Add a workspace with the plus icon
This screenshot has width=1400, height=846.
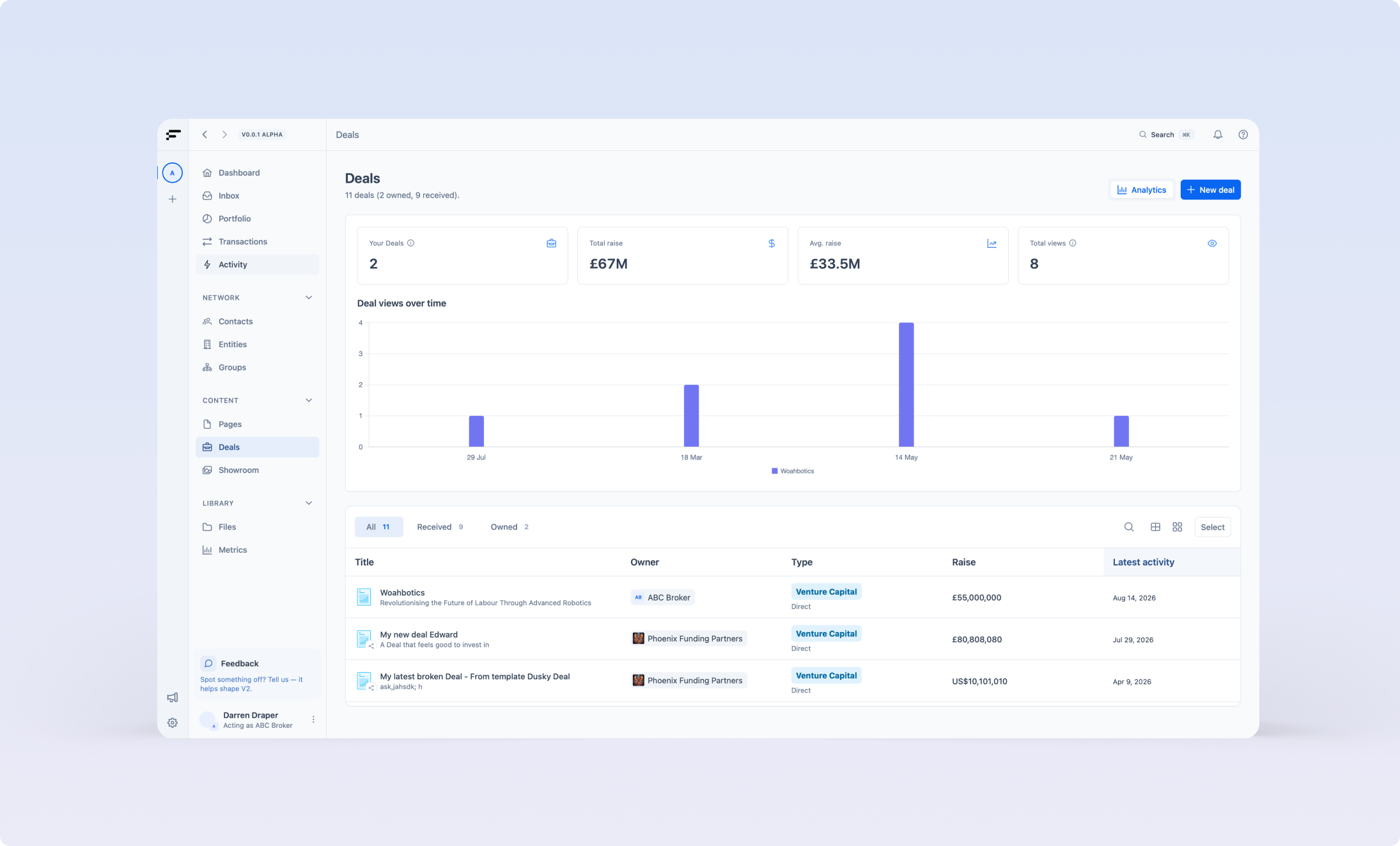pyautogui.click(x=173, y=199)
